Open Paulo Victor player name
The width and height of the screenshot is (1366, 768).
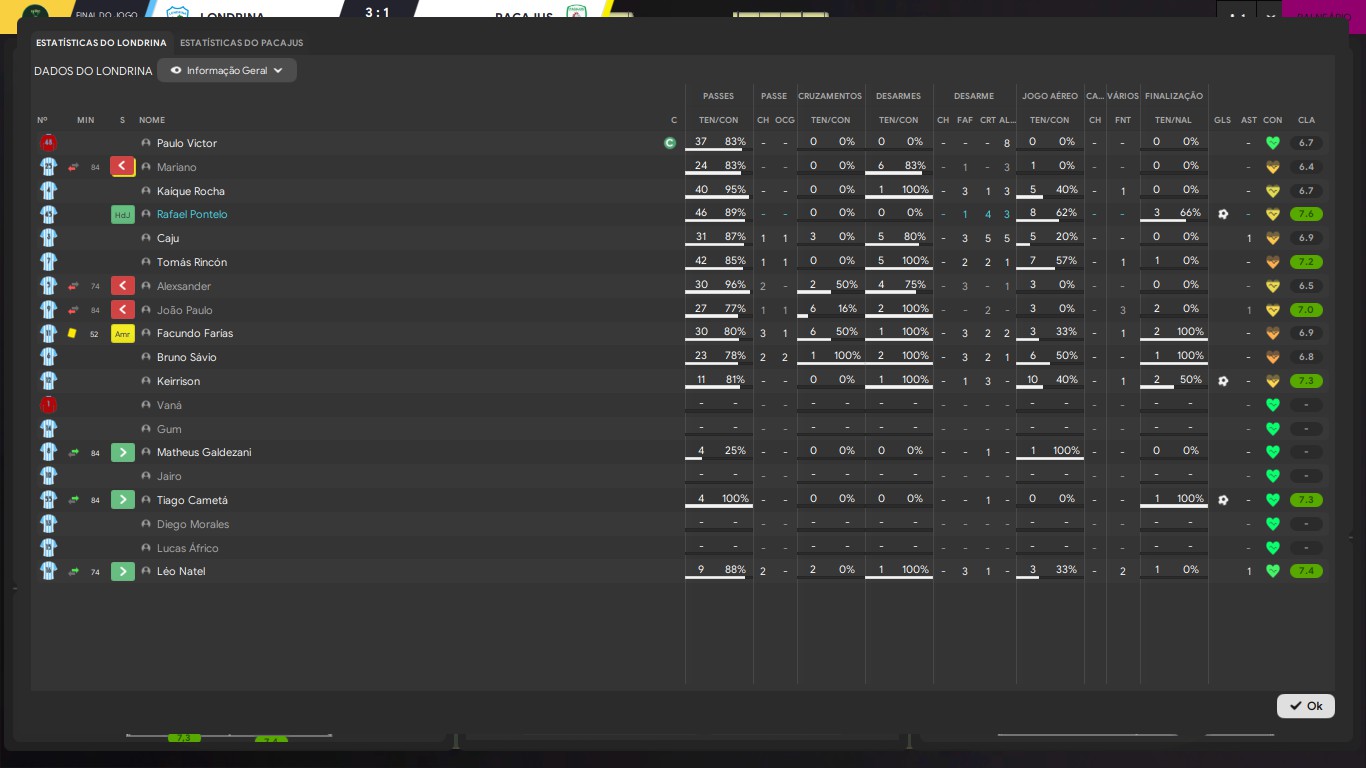tap(187, 143)
